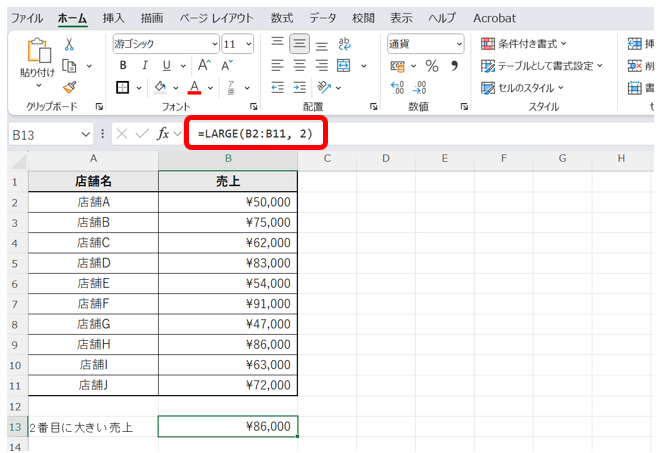Open 条件付き書式 conditional formatting
The width and height of the screenshot is (661, 453).
click(524, 44)
